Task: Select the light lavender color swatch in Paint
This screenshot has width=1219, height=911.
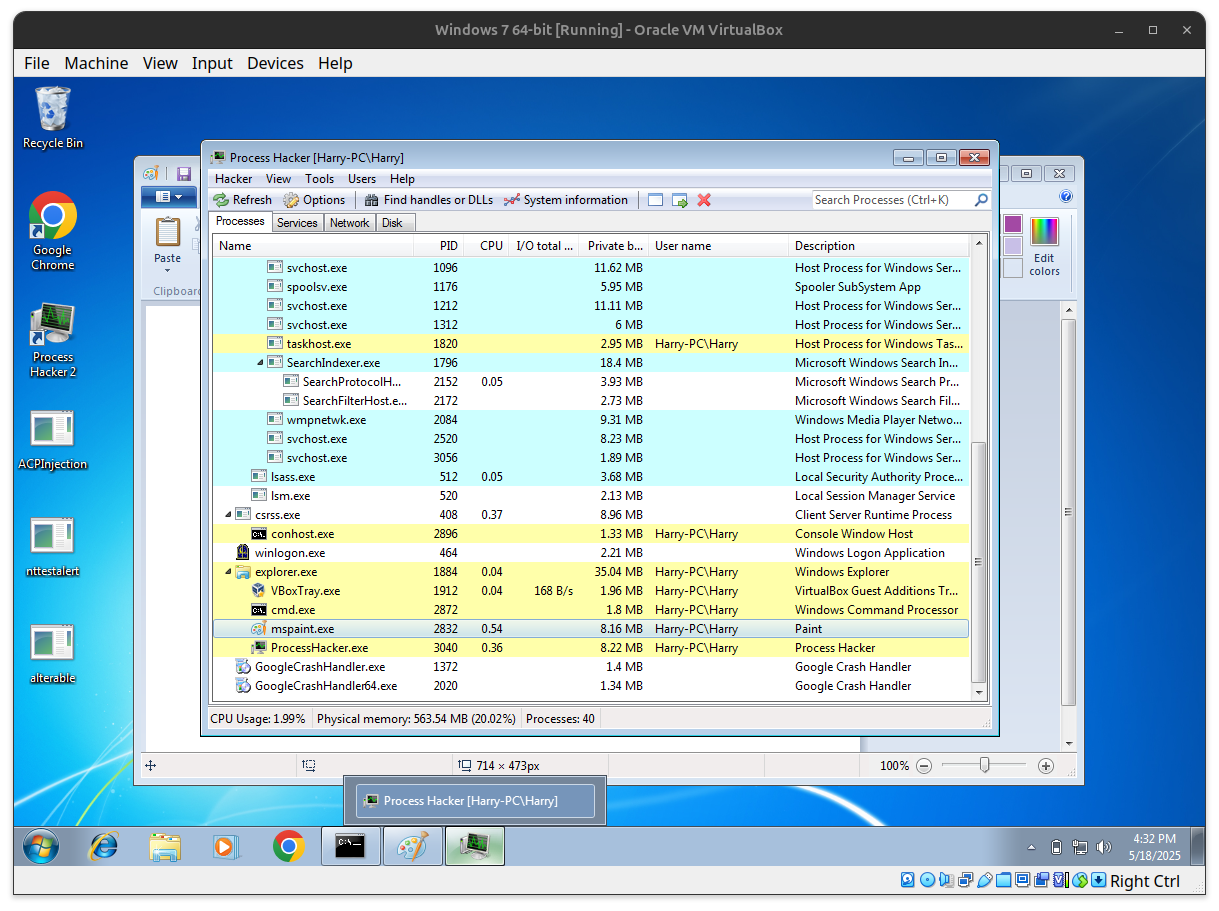Action: pos(1013,246)
